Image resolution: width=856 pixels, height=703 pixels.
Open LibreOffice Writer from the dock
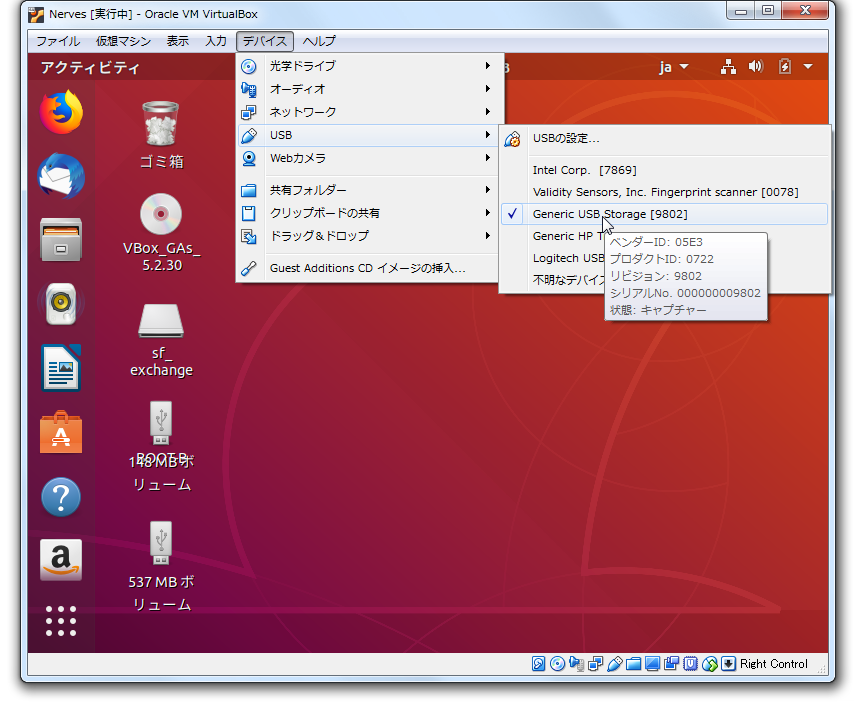coord(61,367)
